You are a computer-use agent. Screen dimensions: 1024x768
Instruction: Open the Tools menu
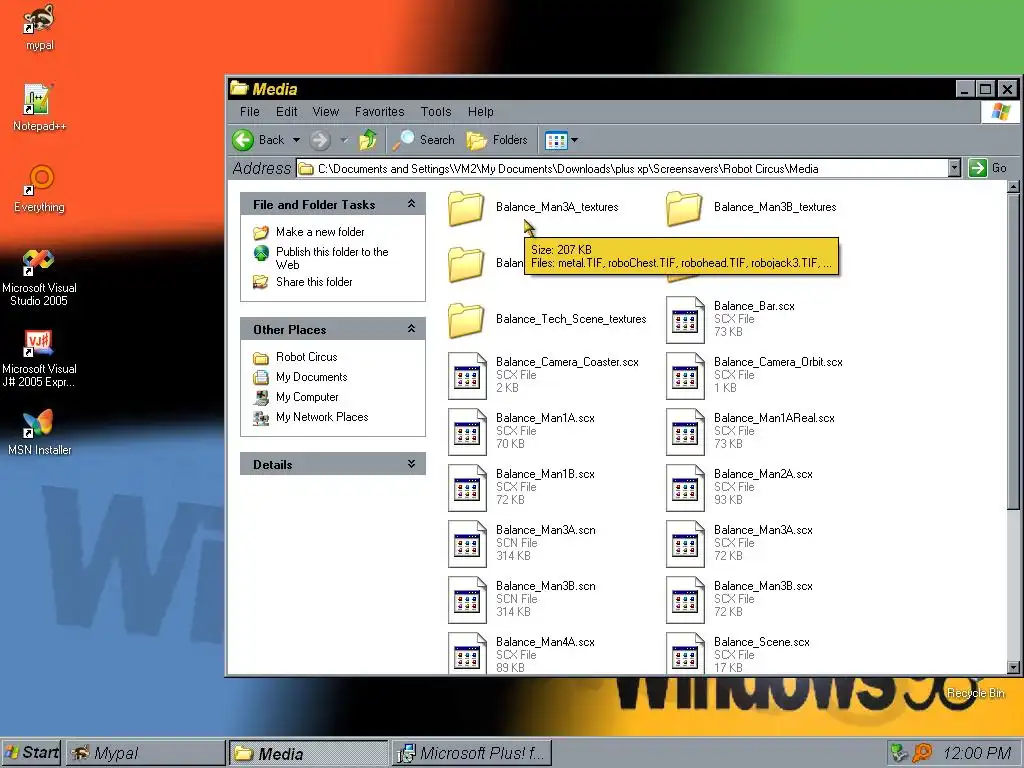(x=436, y=112)
